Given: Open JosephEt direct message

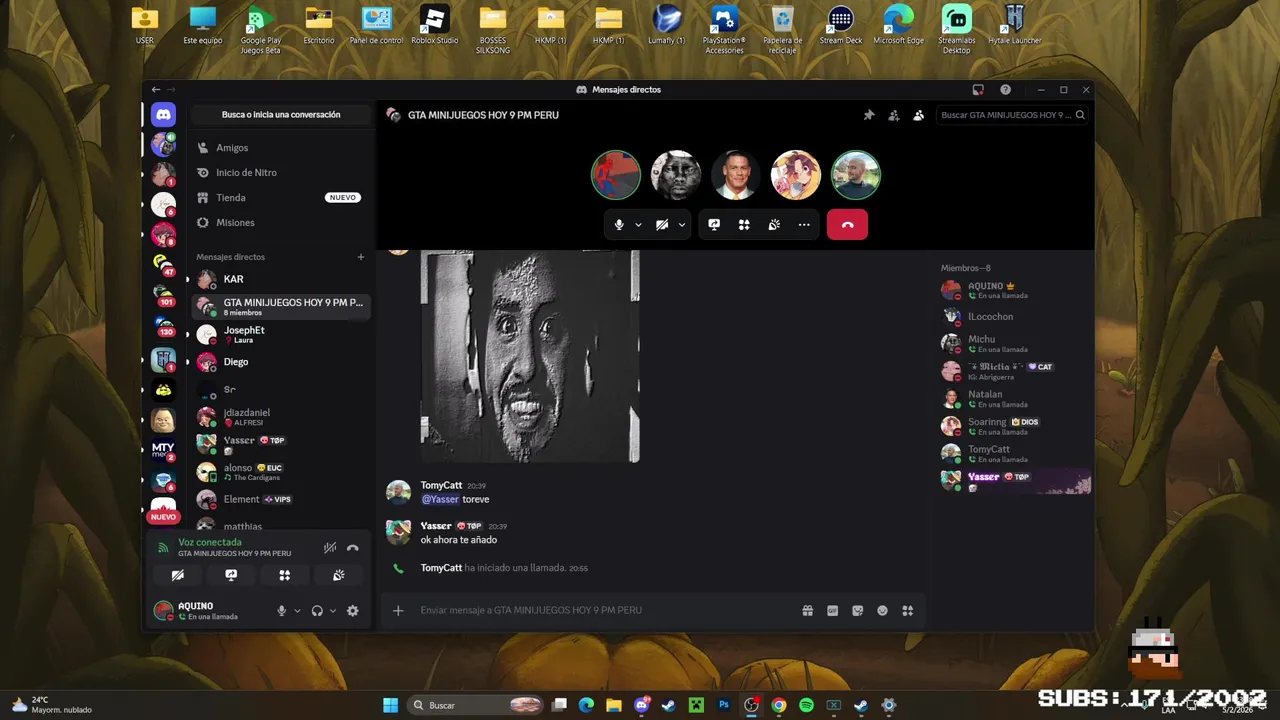Looking at the screenshot, I should coord(279,334).
